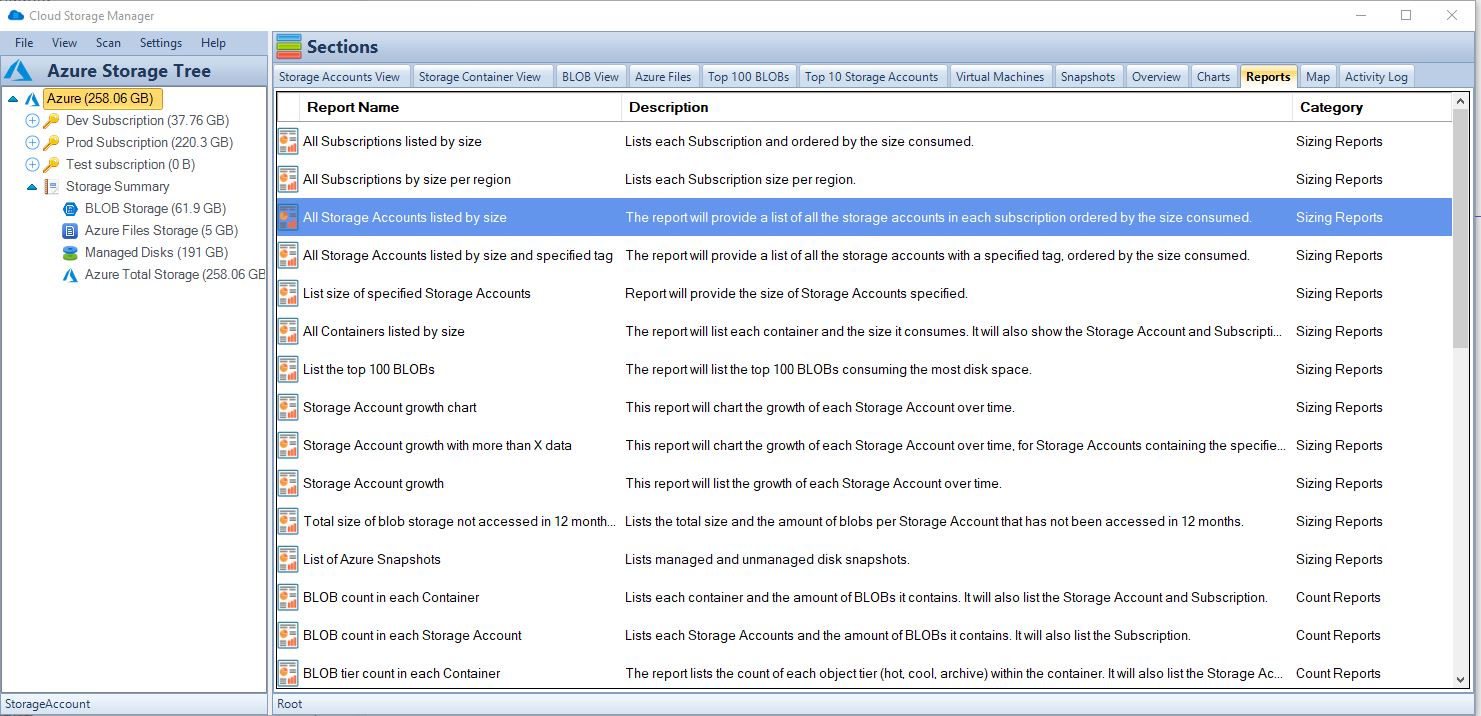Click the icon beside BLOB count in each Container
Screen dimensions: 1481x716
point(288,598)
